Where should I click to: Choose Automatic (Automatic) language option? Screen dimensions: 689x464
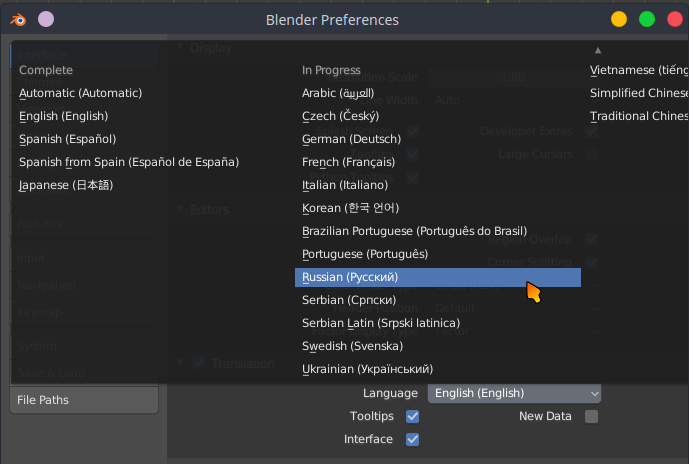pos(80,93)
